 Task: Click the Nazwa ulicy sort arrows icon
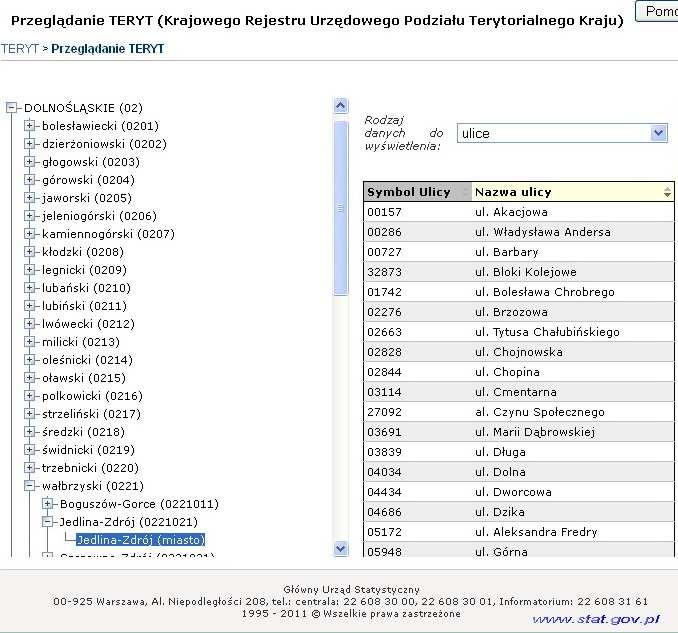point(667,192)
